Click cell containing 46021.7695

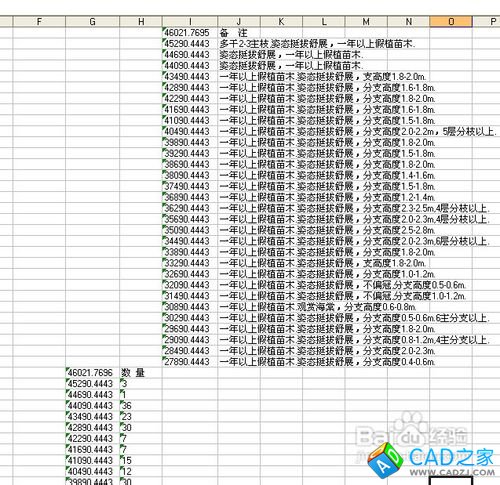coord(190,33)
